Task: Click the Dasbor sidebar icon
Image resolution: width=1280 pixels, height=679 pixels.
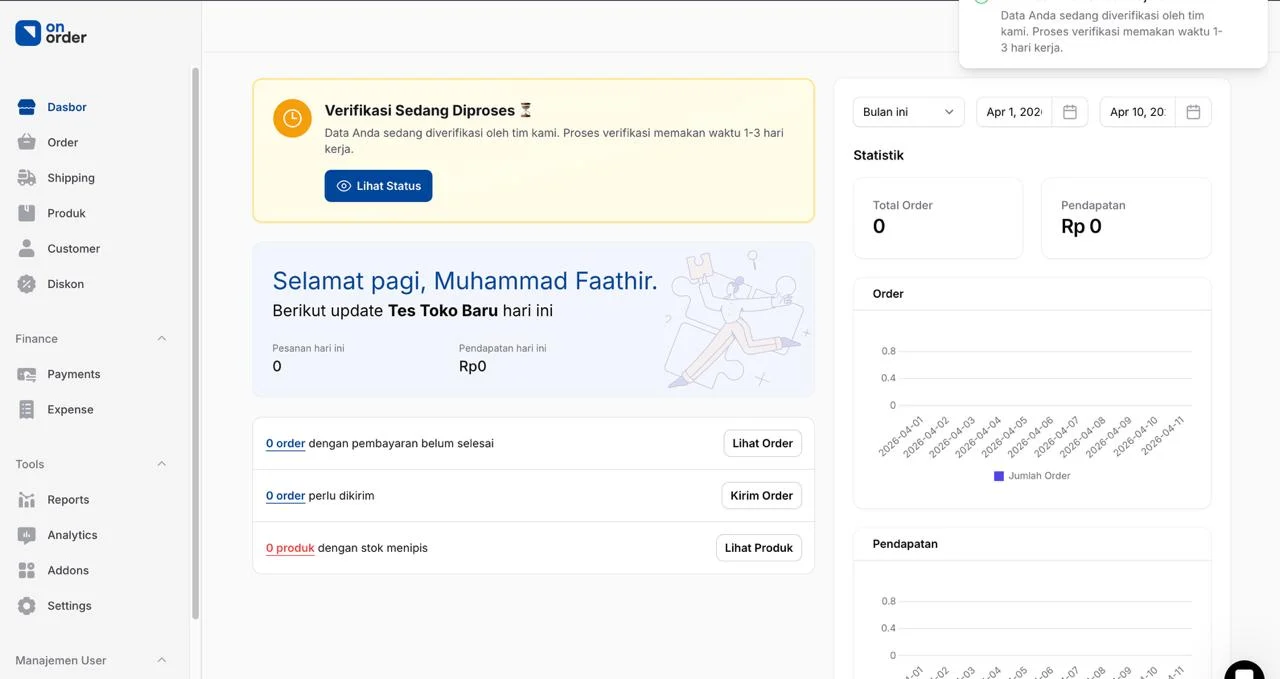Action: (27, 107)
